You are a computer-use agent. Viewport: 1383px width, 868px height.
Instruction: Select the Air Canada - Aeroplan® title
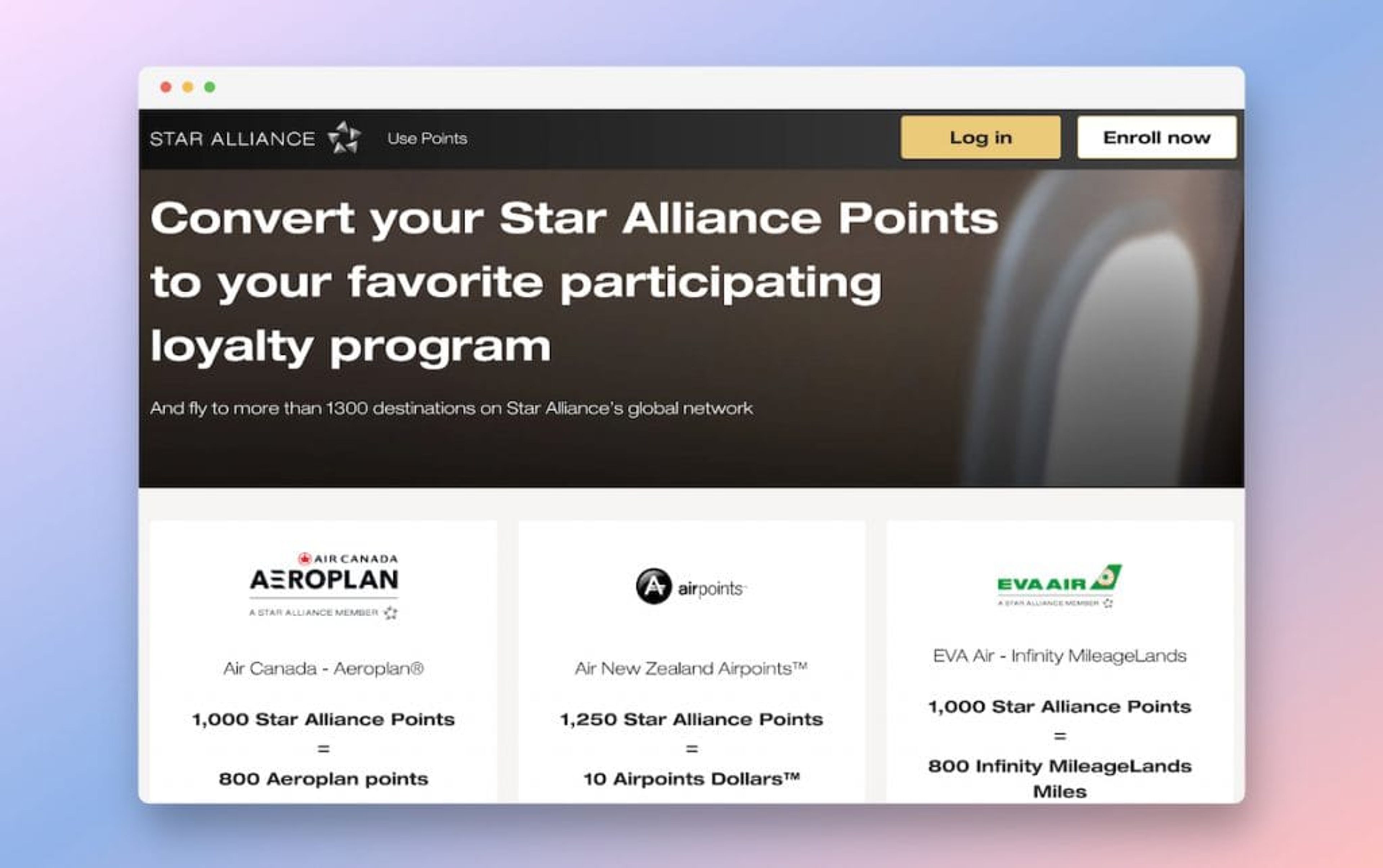323,668
